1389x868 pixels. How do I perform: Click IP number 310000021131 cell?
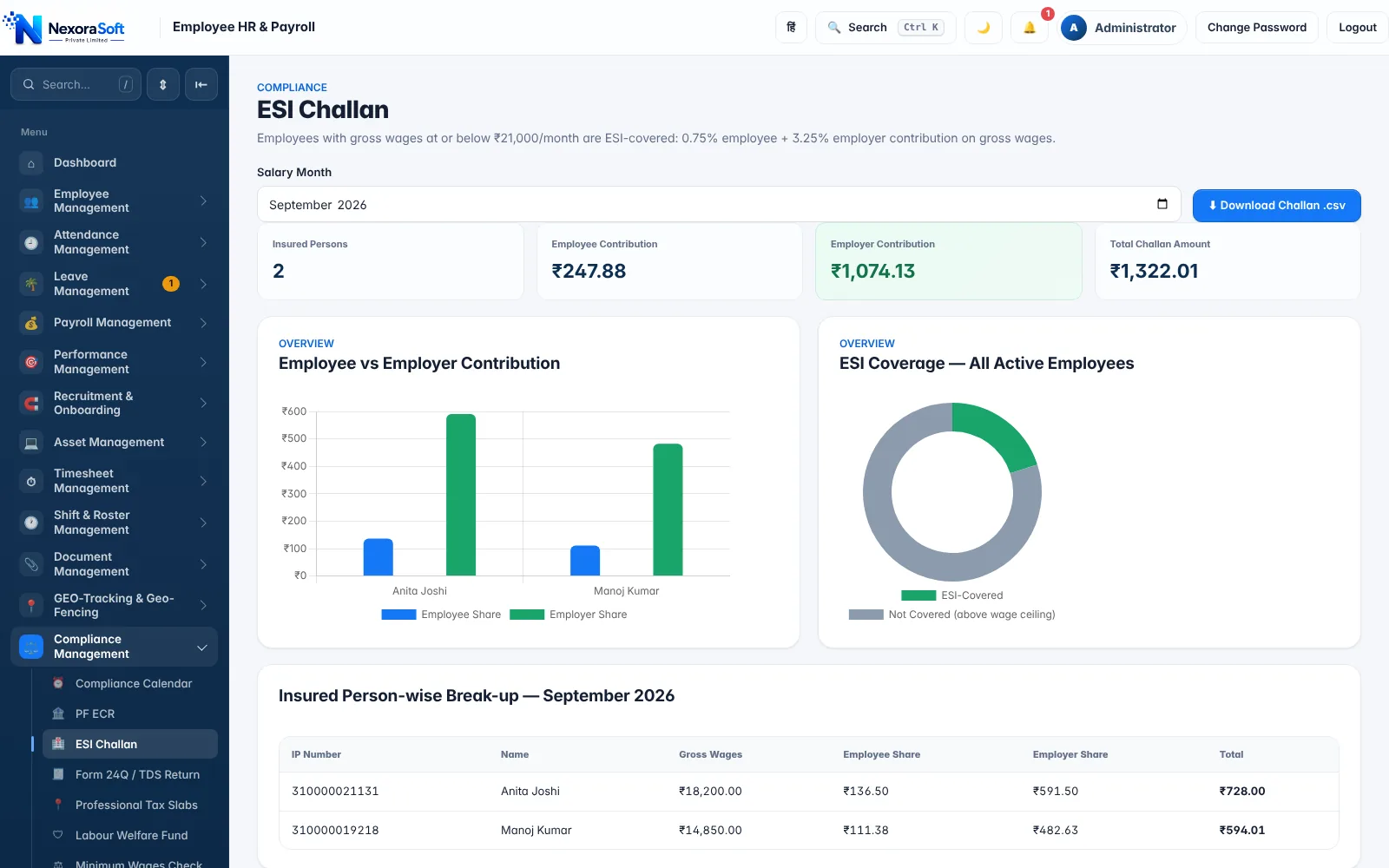(x=335, y=792)
